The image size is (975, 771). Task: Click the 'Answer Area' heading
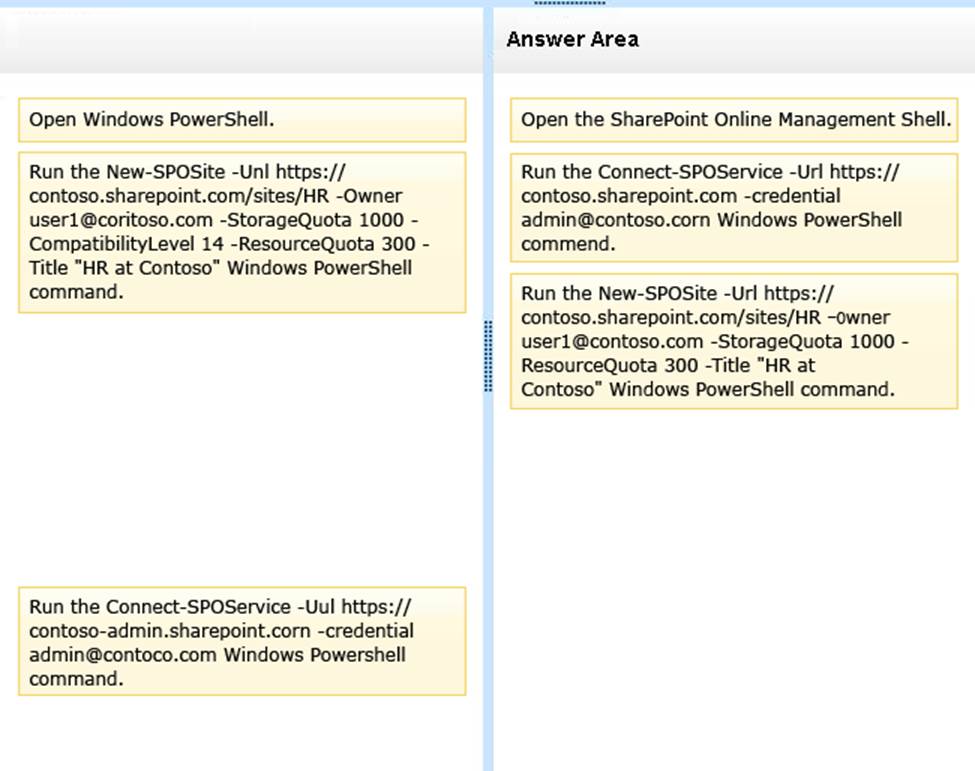click(x=572, y=40)
